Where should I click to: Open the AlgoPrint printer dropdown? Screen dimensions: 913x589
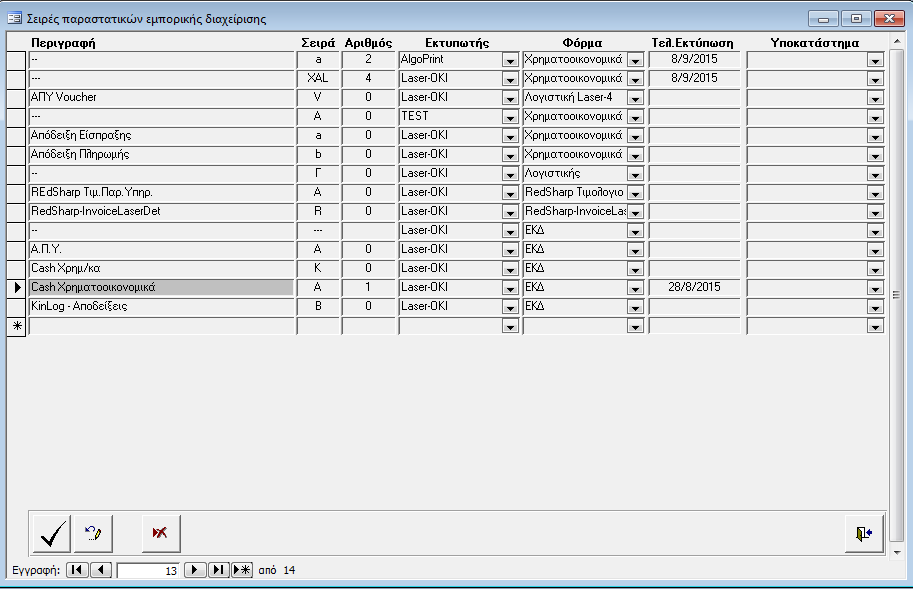click(x=510, y=60)
